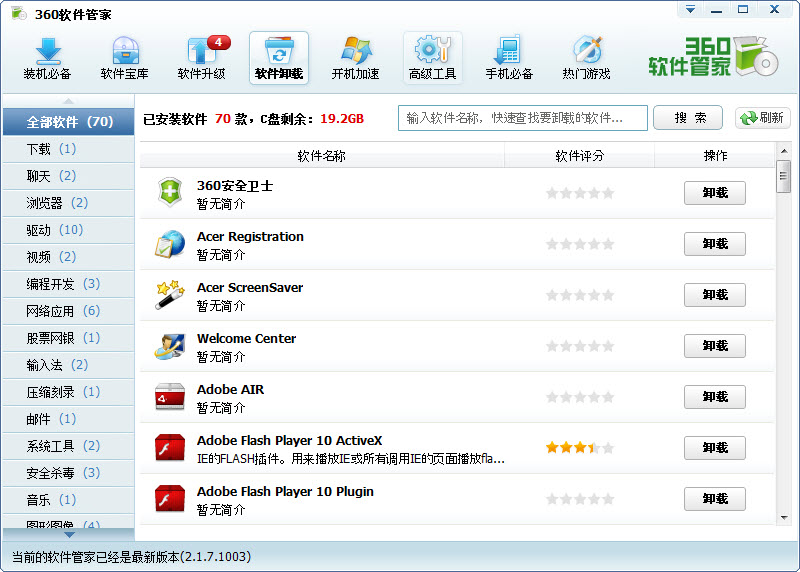Screen dimensions: 800x572
Task: Uninstall Acer Registration via 卸载 button
Action: click(714, 244)
